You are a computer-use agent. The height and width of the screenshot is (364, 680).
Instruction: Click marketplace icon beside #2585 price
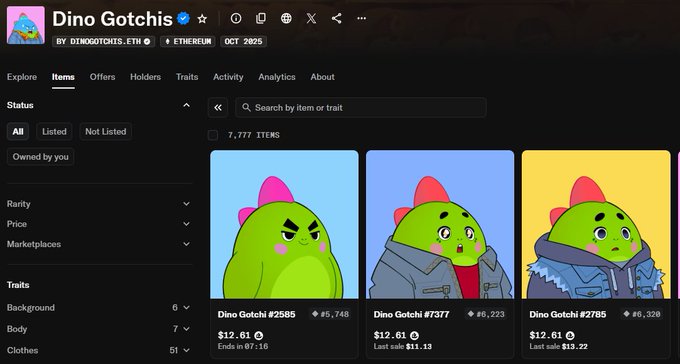(x=258, y=335)
